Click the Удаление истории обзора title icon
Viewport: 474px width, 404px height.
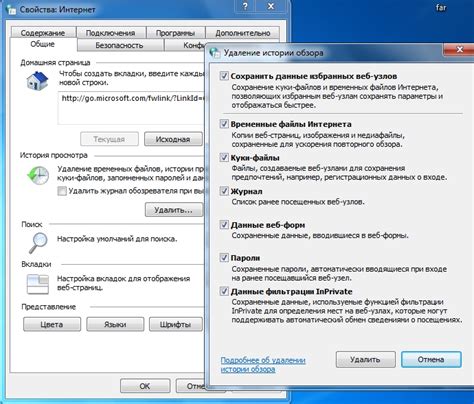pos(214,53)
